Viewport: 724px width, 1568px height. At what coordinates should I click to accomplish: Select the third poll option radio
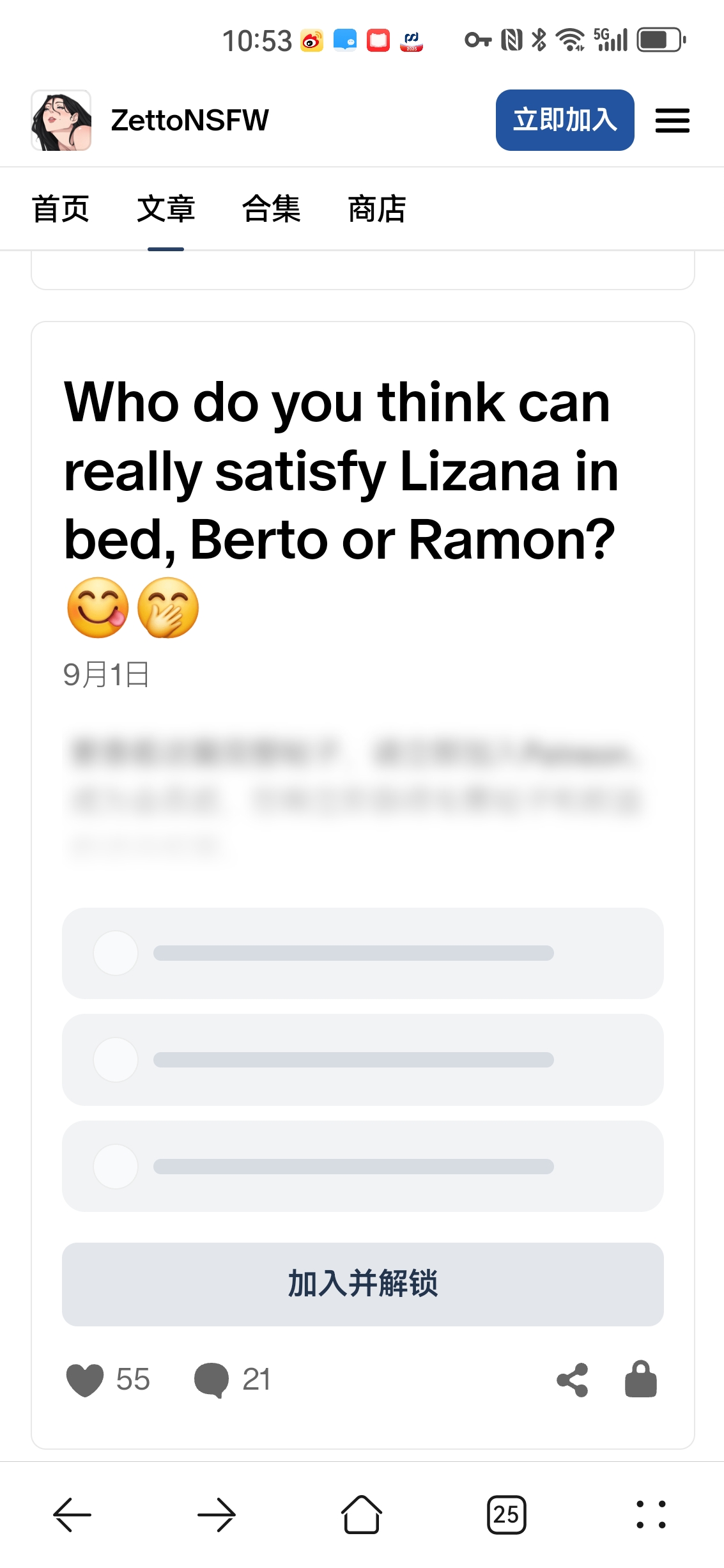click(x=116, y=1167)
